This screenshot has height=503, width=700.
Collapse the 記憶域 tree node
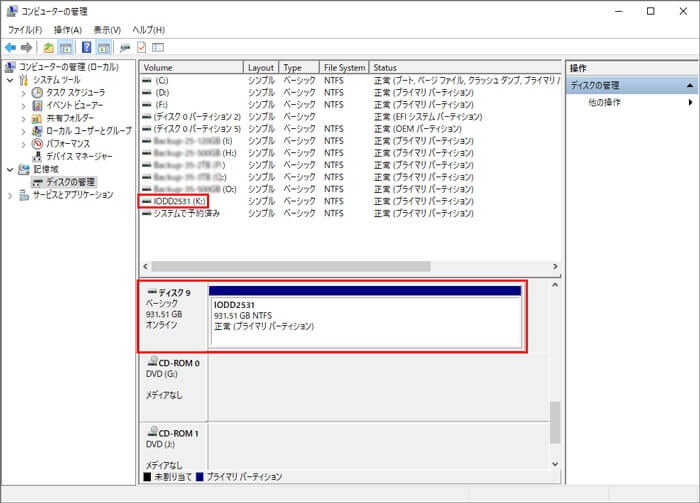[x=10, y=170]
